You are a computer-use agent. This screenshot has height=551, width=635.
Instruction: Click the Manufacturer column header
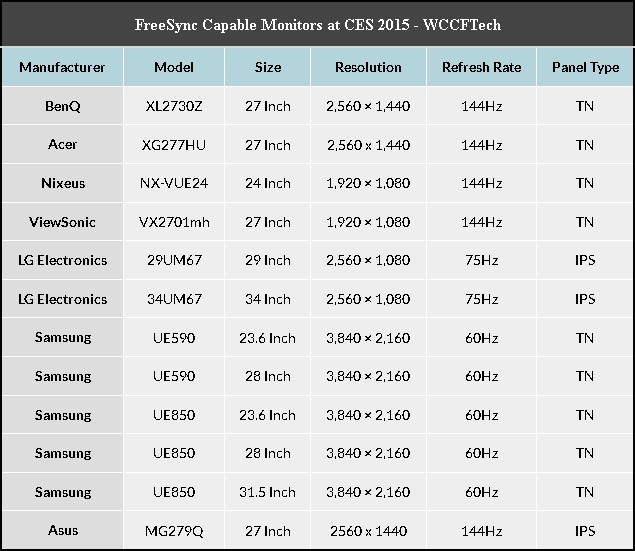click(x=62, y=67)
